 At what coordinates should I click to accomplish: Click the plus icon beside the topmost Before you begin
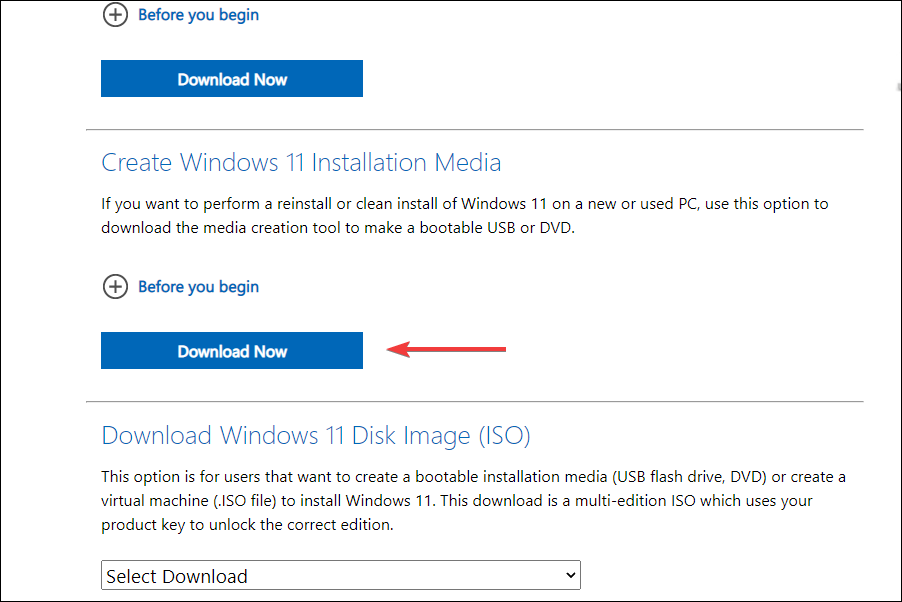(116, 16)
